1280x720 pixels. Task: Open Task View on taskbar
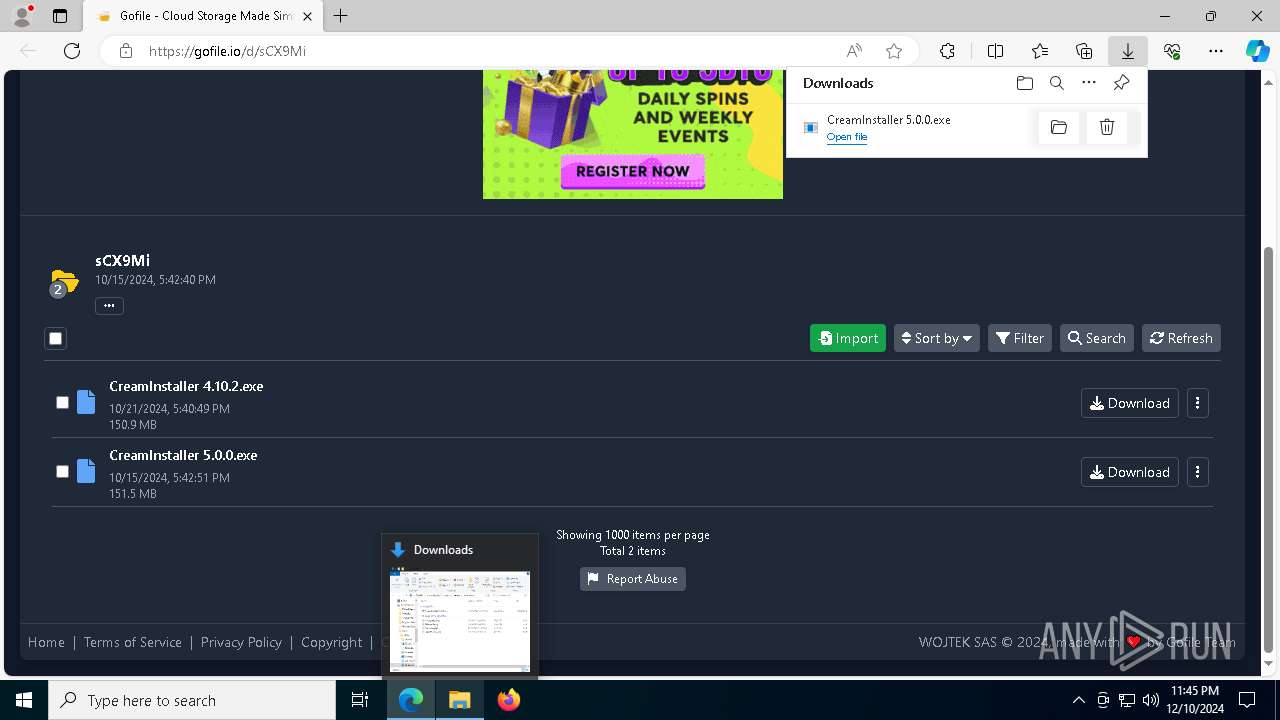[x=360, y=700]
